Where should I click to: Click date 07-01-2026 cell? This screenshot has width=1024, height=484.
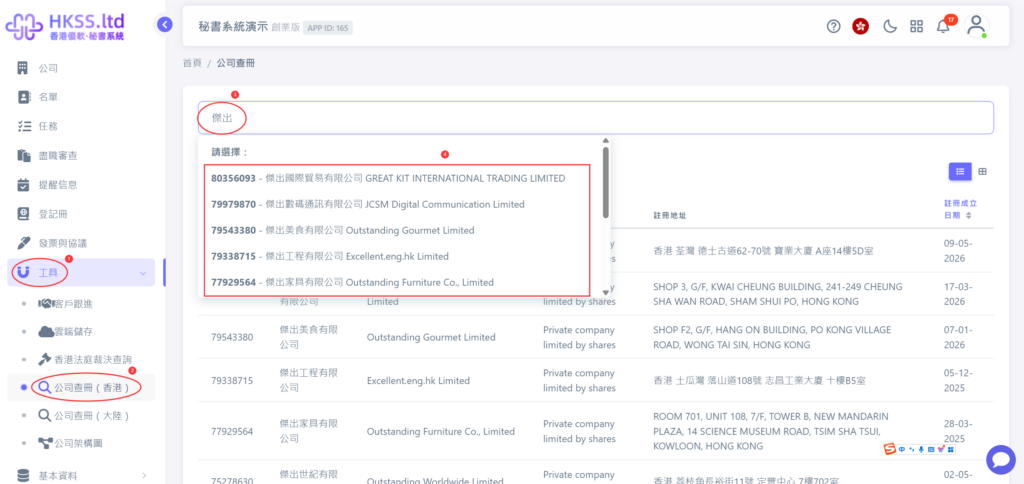[959, 337]
